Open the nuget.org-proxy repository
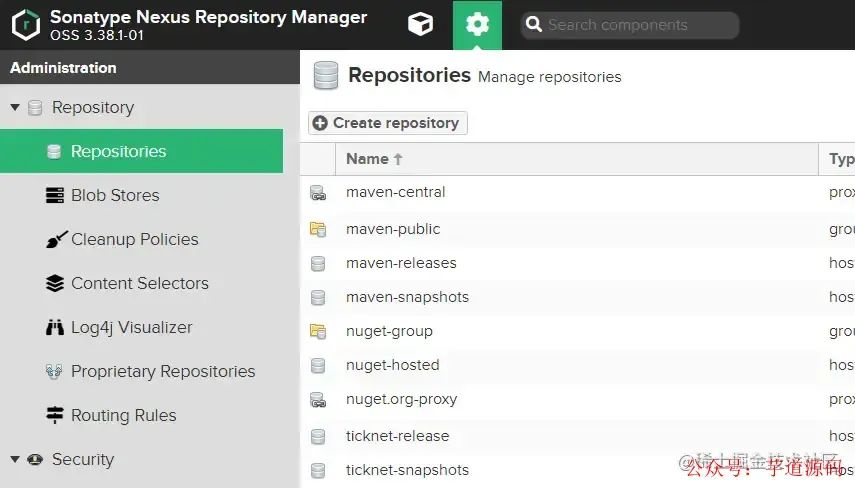 click(x=401, y=399)
